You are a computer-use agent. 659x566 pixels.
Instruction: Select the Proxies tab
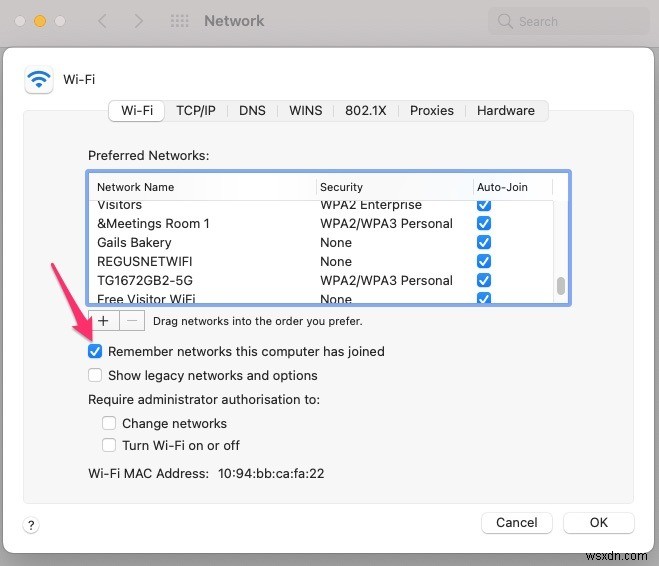click(x=432, y=111)
